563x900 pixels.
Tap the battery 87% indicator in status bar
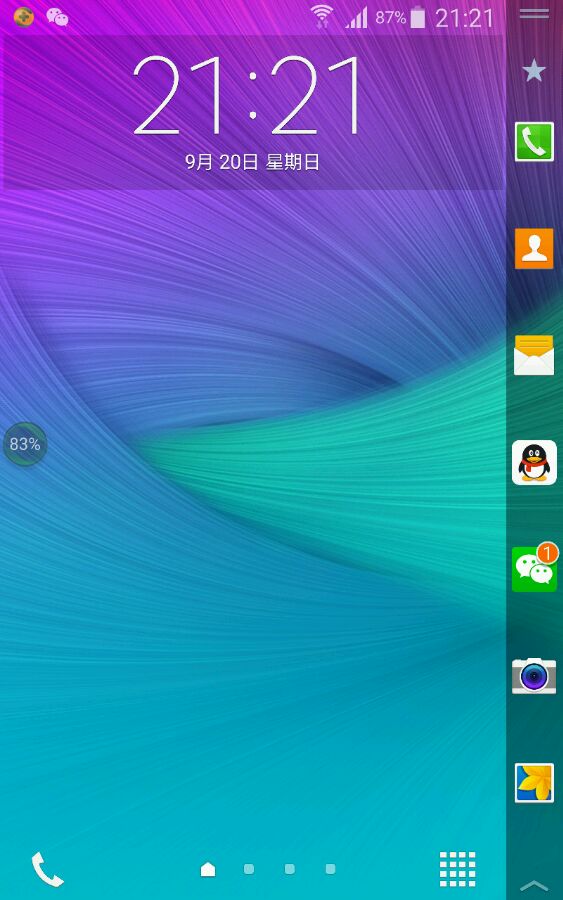click(400, 18)
